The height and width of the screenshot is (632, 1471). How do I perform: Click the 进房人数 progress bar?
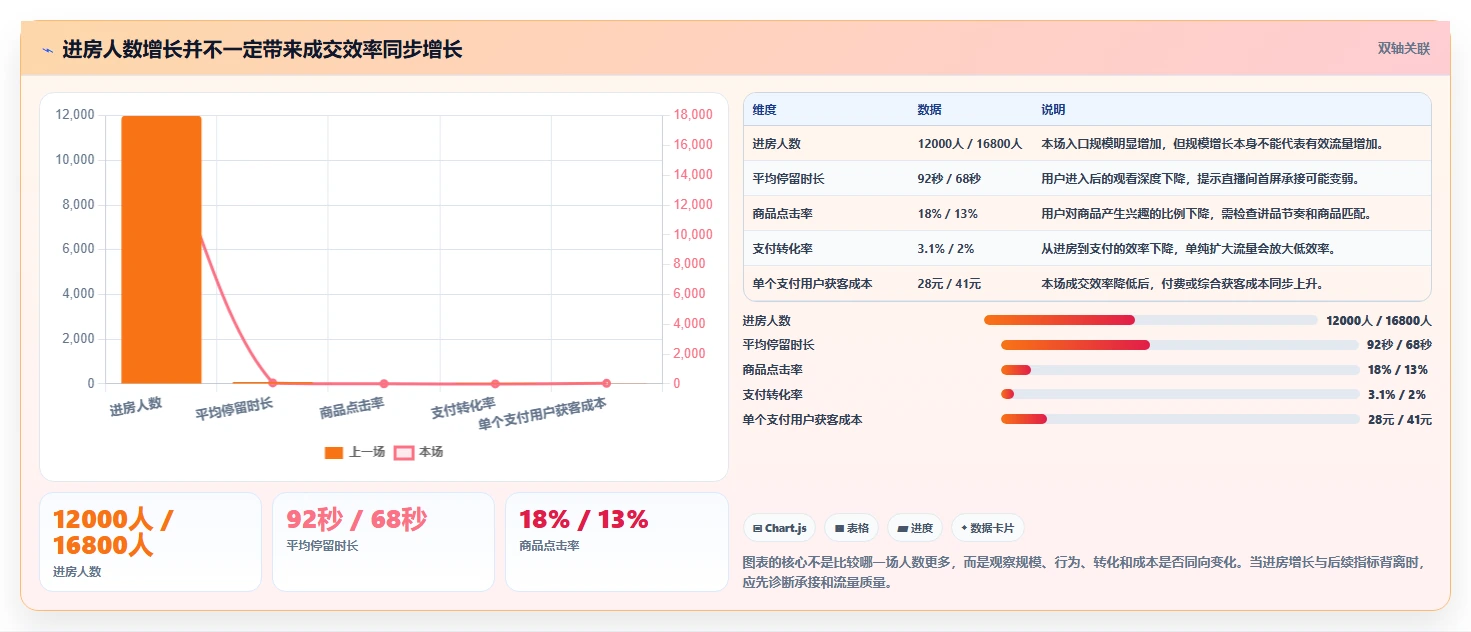pyautogui.click(x=1150, y=320)
